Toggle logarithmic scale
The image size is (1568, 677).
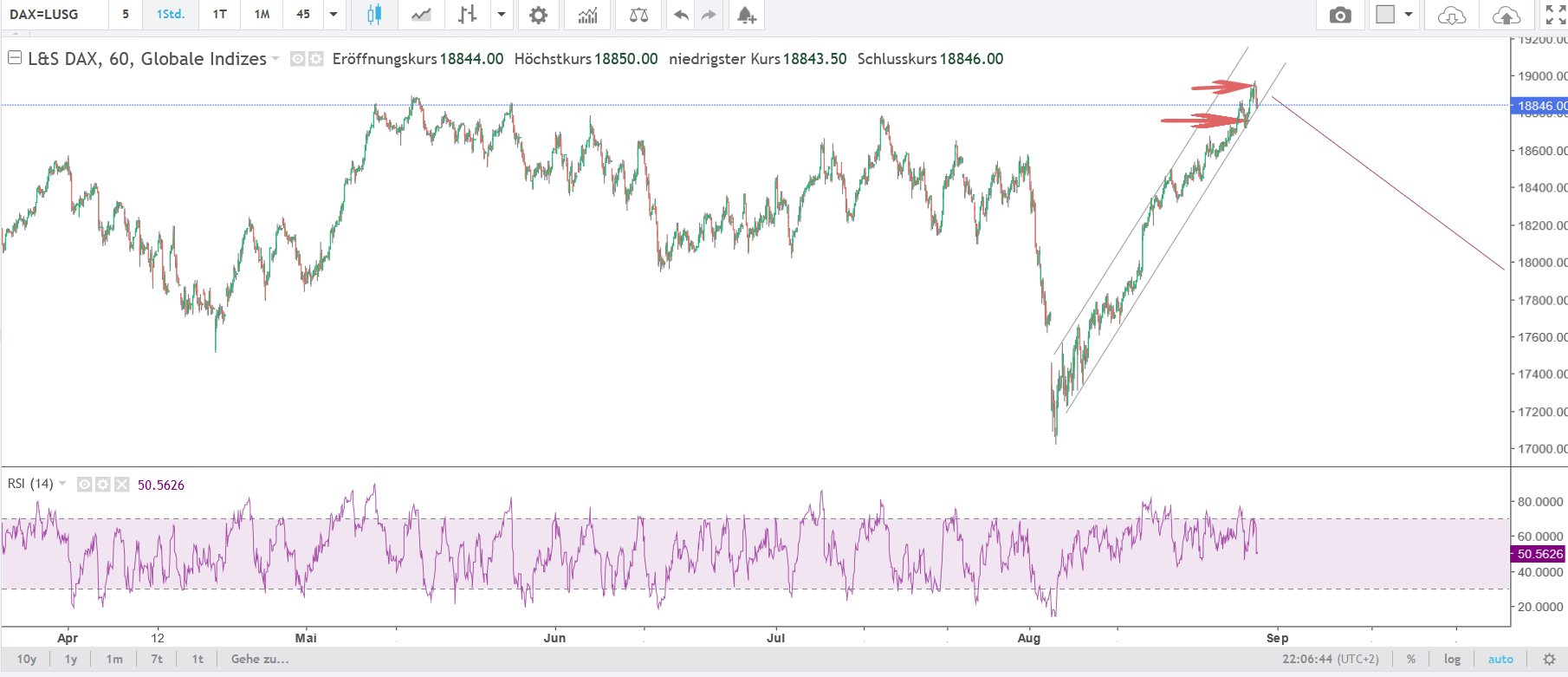[1452, 659]
